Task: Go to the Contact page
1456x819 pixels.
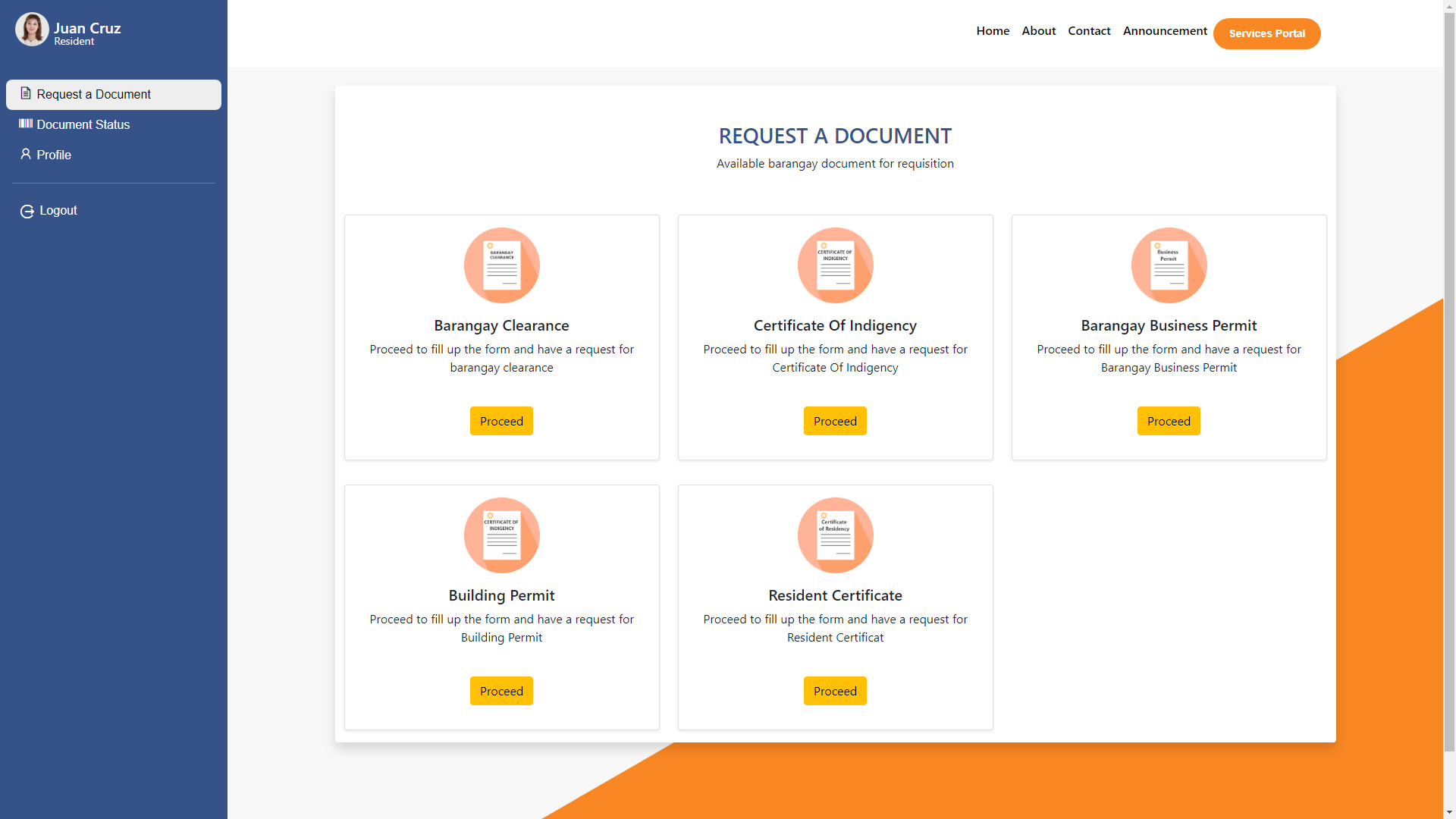Action: pyautogui.click(x=1089, y=30)
